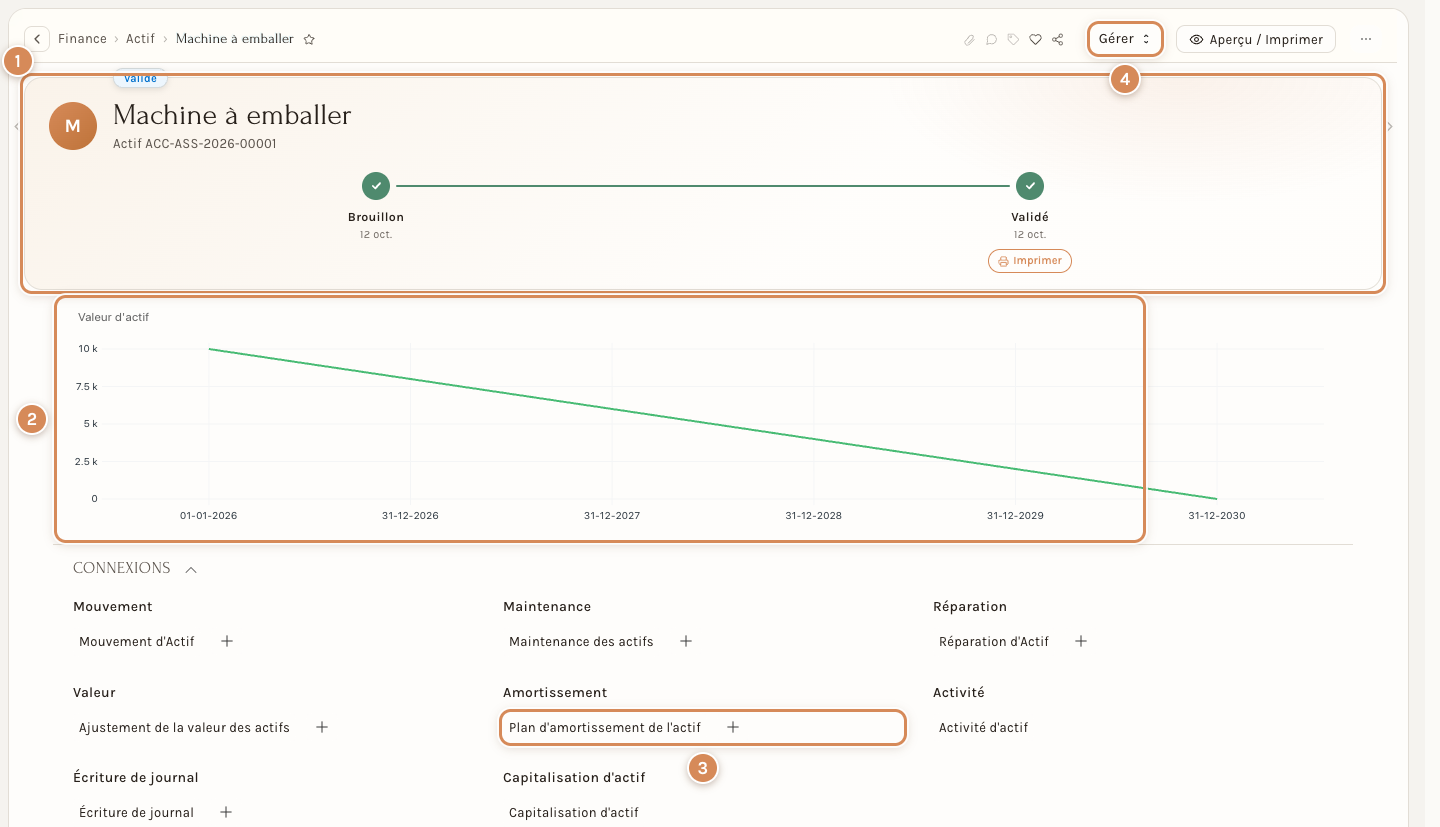Add a new Maintenance des actifs record

tap(686, 641)
